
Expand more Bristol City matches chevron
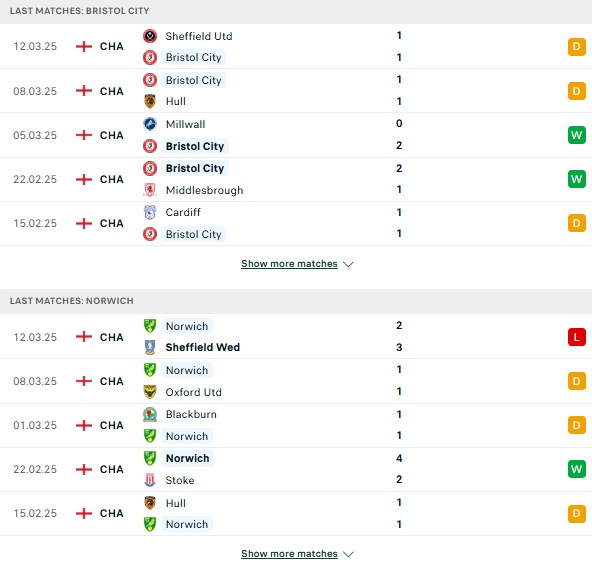[348, 264]
